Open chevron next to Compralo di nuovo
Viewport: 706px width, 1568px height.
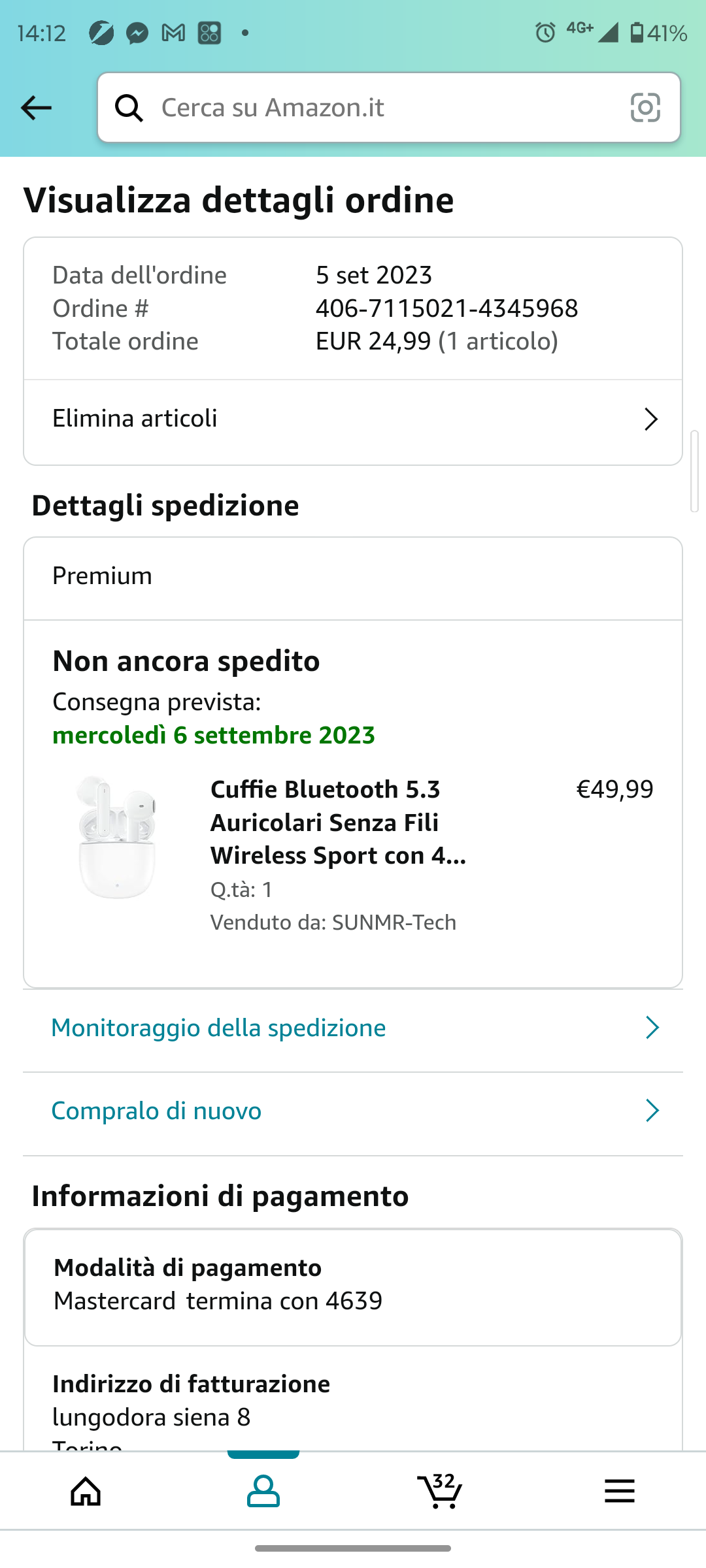pyautogui.click(x=652, y=1111)
